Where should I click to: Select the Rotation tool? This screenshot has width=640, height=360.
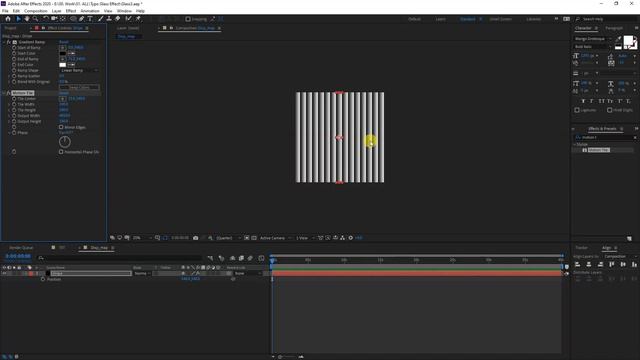coord(46,19)
